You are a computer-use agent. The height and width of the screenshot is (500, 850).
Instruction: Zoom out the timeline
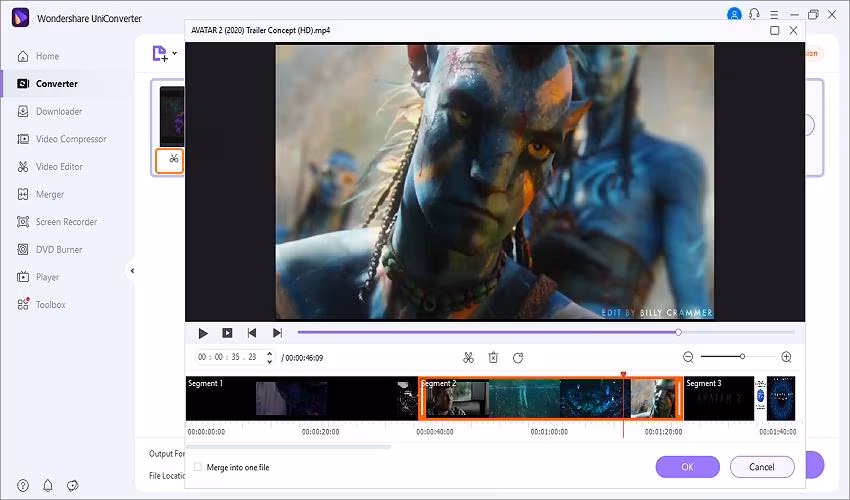pyautogui.click(x=688, y=357)
